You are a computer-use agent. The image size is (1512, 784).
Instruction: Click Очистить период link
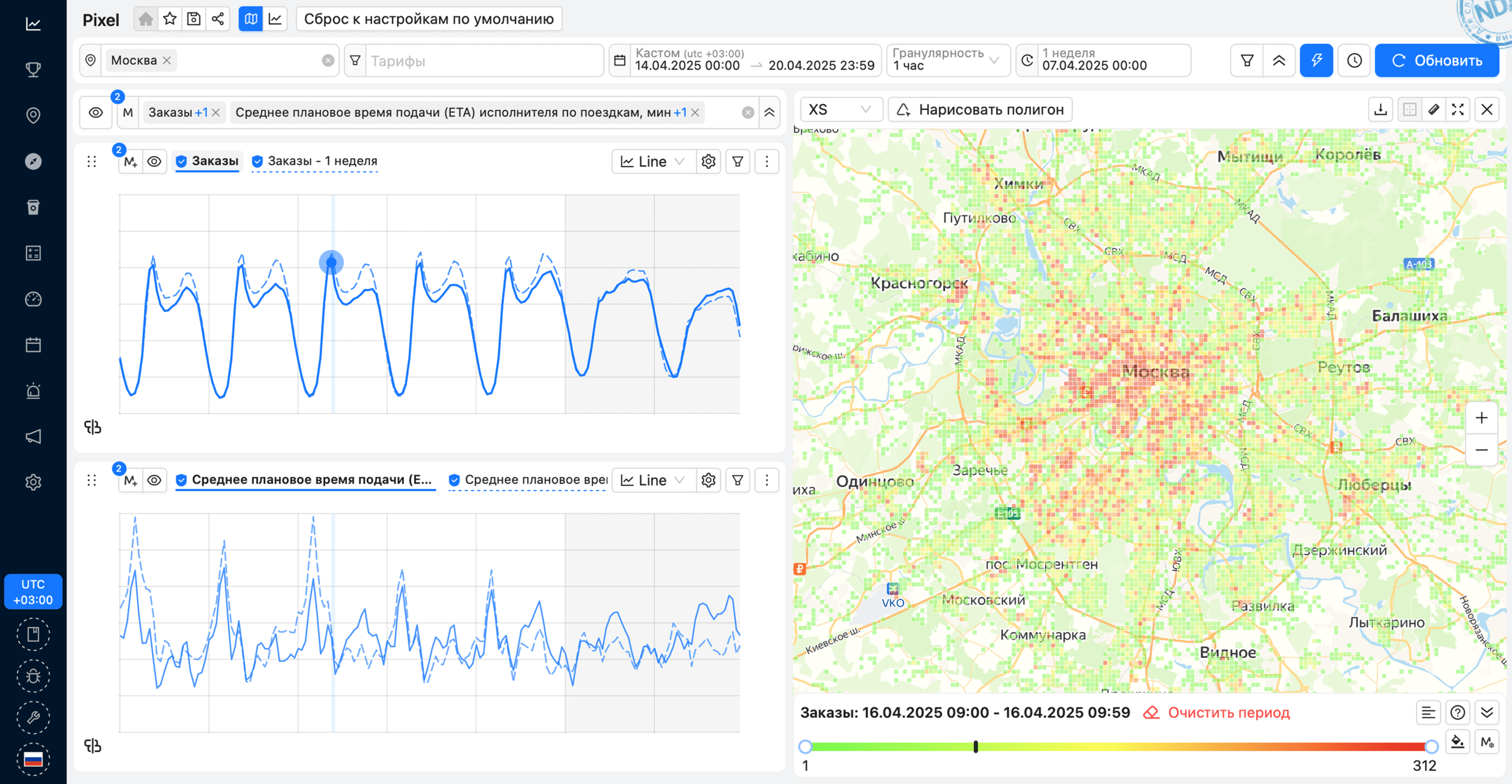(1228, 713)
